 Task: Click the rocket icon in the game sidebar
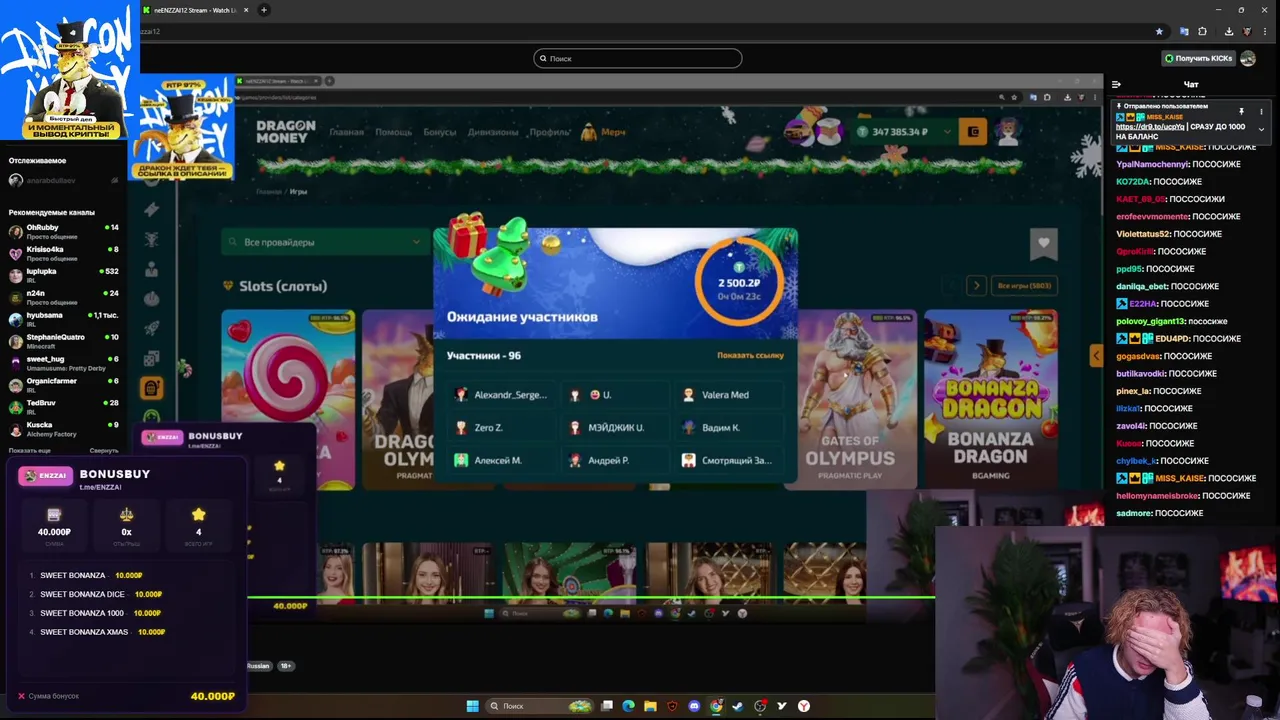tap(152, 328)
